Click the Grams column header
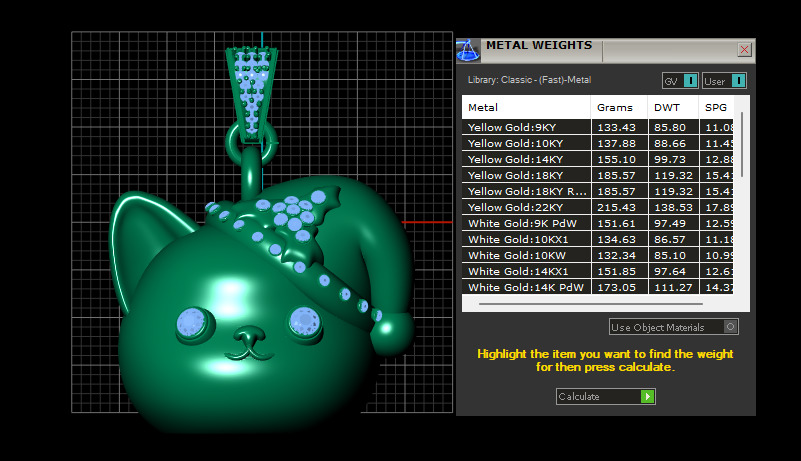The width and height of the screenshot is (801, 461). tap(619, 107)
